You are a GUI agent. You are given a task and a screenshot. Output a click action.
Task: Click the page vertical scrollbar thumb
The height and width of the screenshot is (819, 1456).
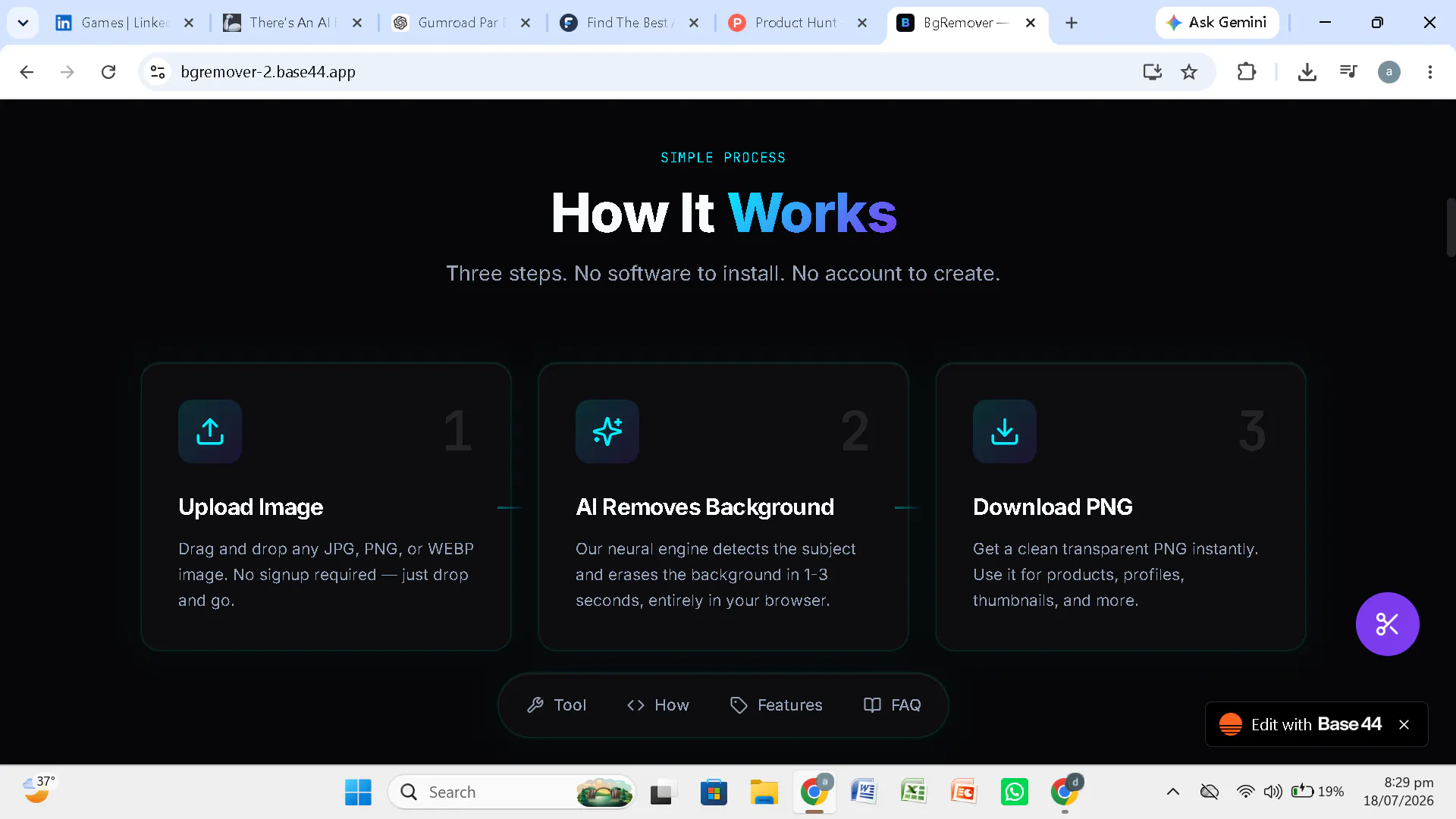click(1451, 227)
